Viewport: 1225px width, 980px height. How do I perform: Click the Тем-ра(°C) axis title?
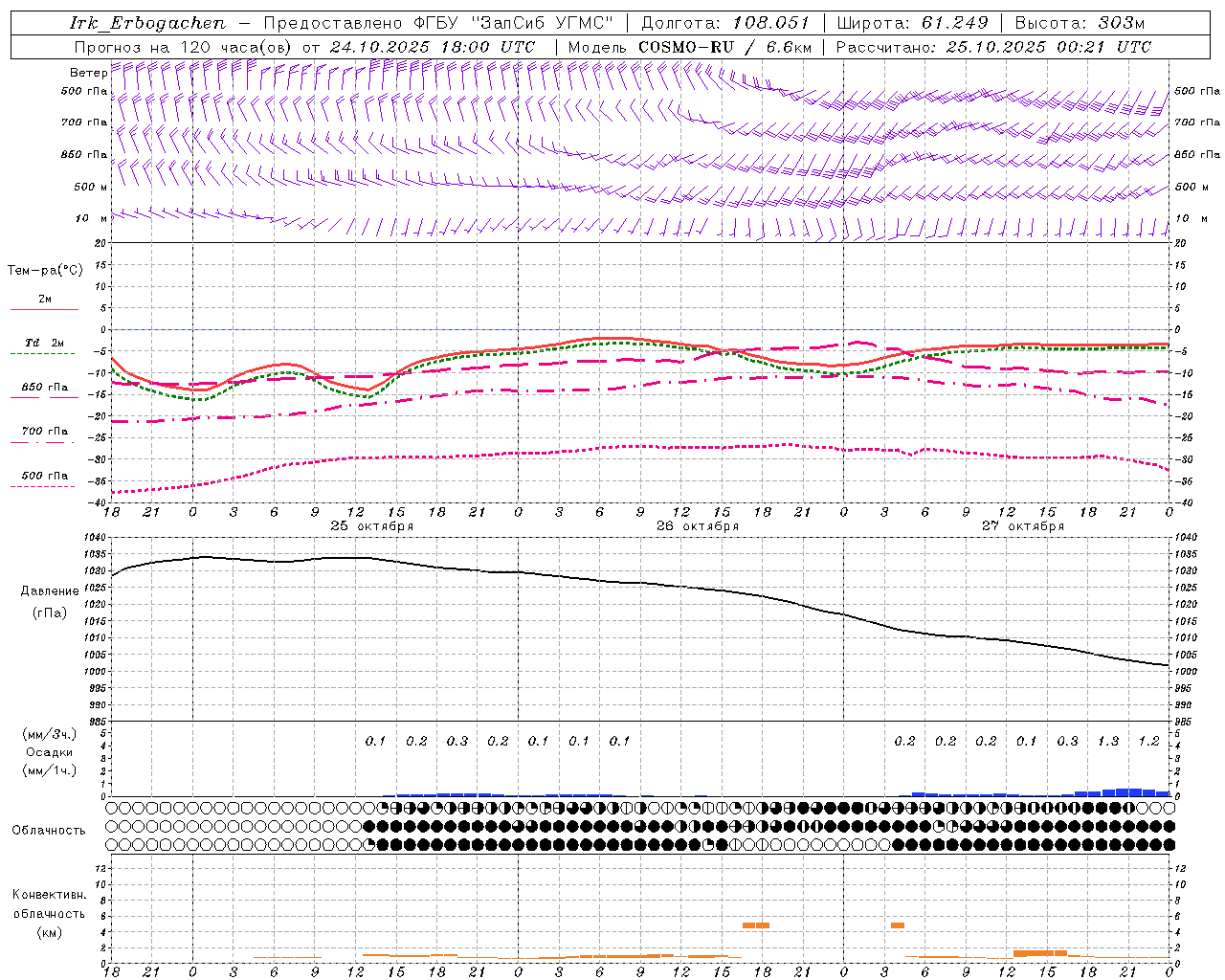(x=45, y=270)
